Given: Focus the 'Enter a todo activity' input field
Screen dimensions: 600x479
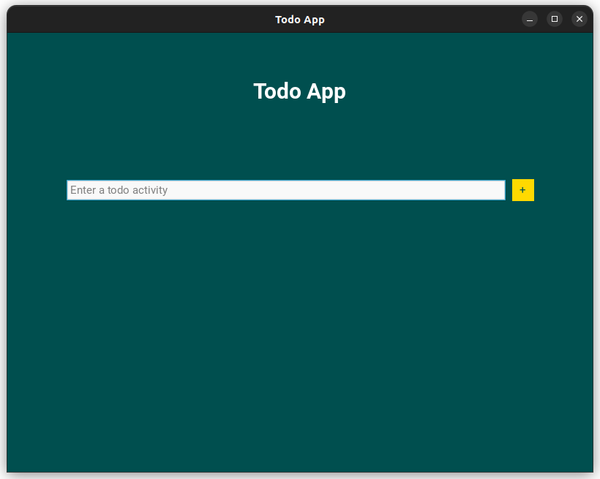Looking at the screenshot, I should tap(286, 190).
